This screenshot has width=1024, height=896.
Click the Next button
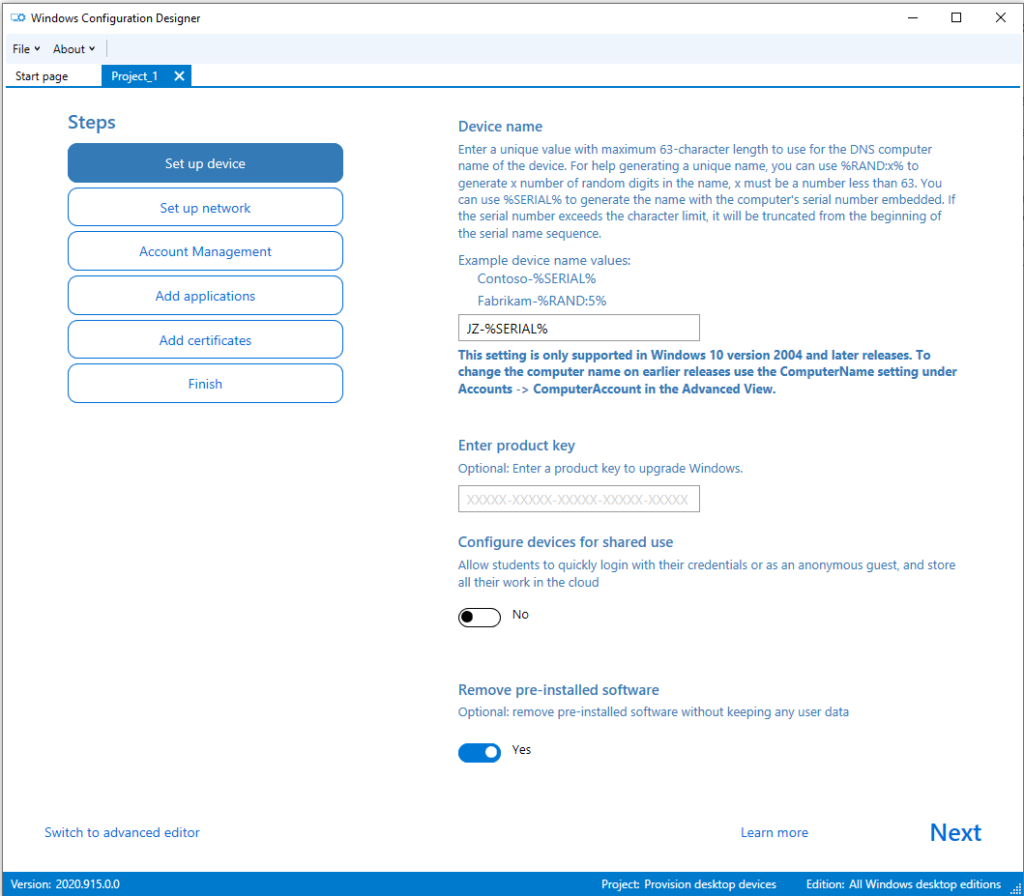tap(955, 833)
